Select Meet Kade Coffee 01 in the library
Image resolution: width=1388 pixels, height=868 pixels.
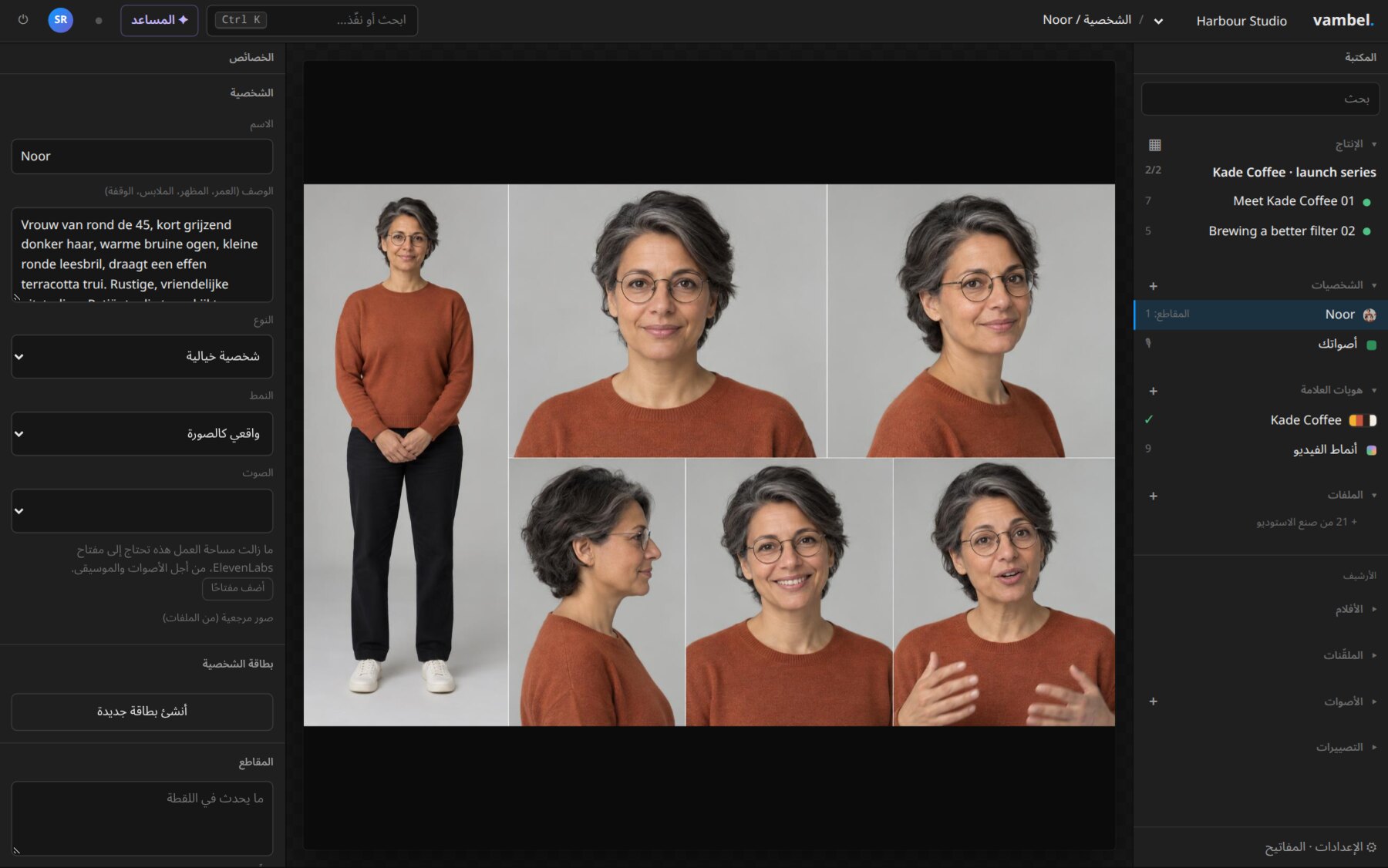pyautogui.click(x=1260, y=201)
